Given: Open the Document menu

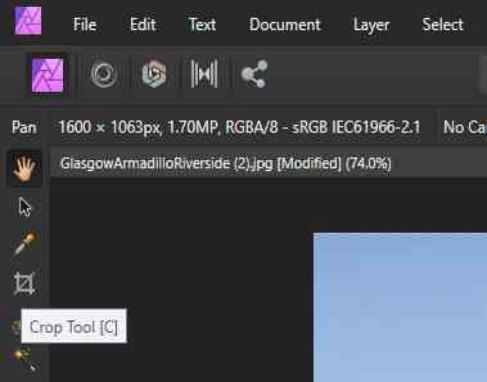Looking at the screenshot, I should [x=285, y=25].
